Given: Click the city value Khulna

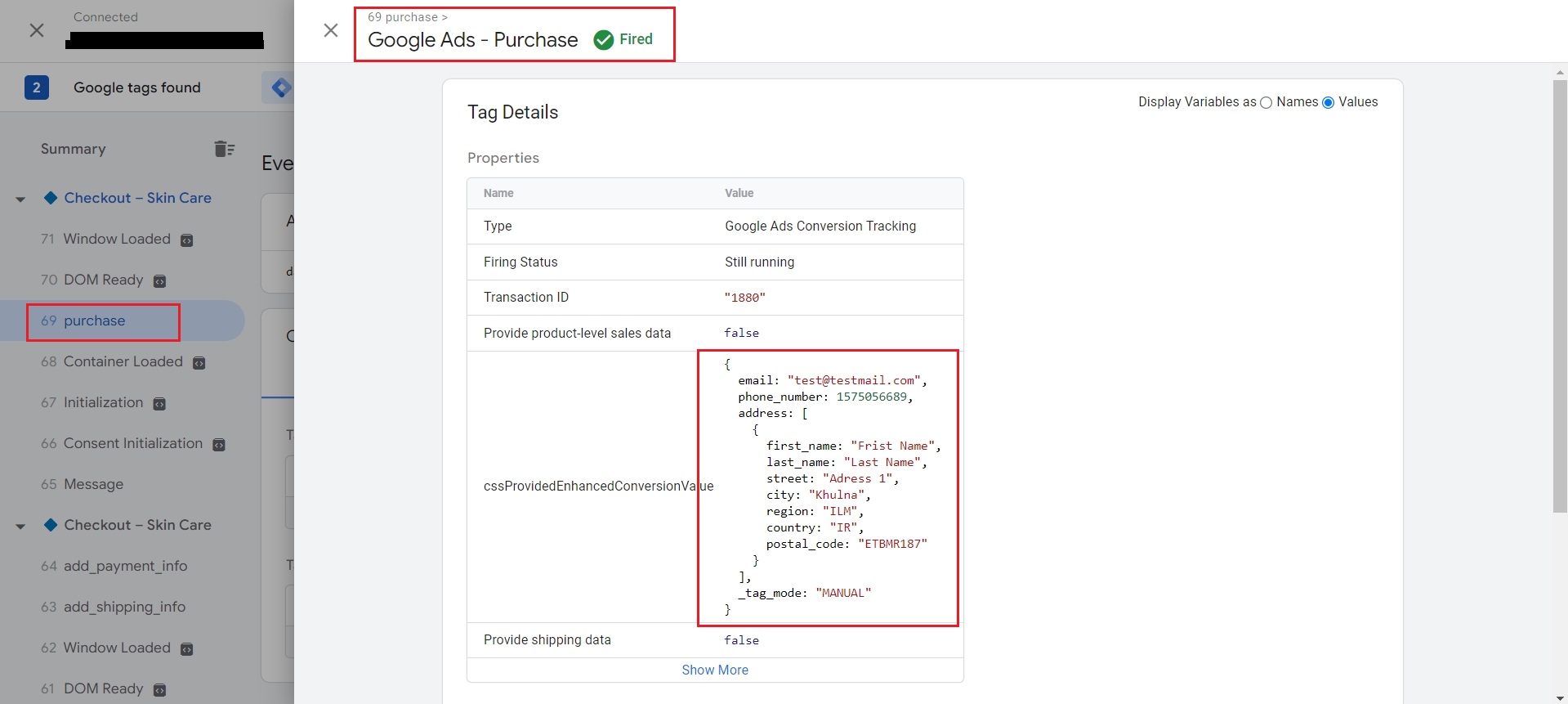Looking at the screenshot, I should pyautogui.click(x=836, y=495).
